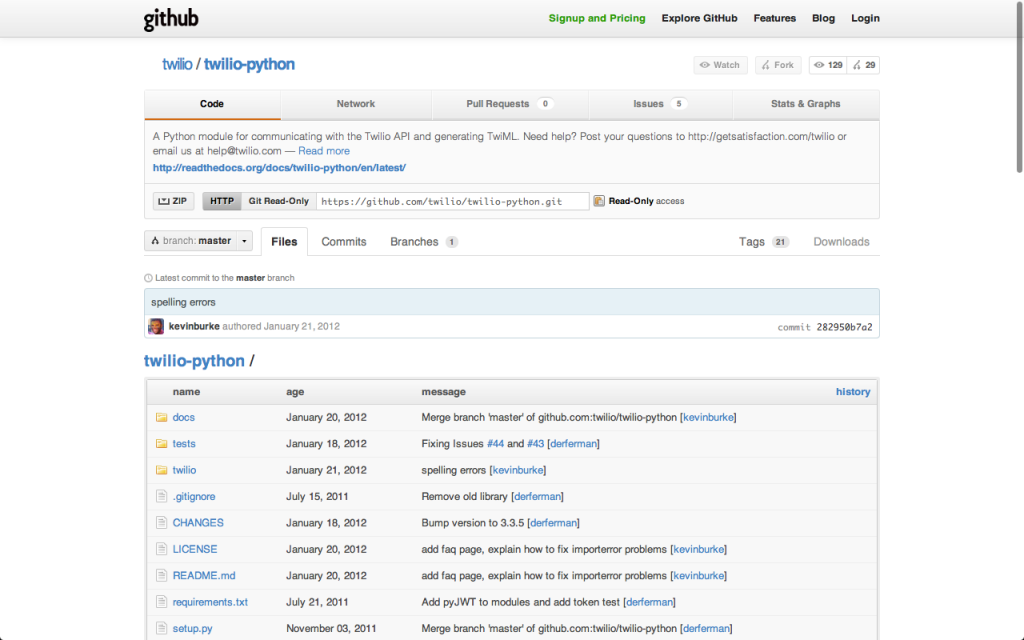Switch to the Code tab

click(212, 104)
